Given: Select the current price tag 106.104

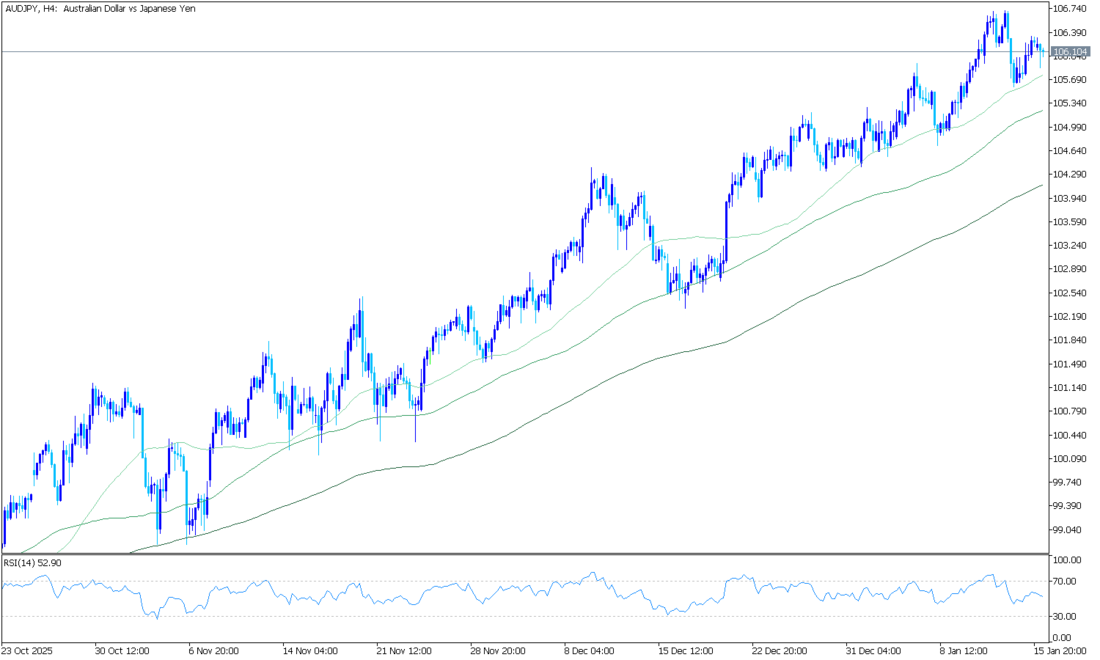Looking at the screenshot, I should coord(1070,51).
